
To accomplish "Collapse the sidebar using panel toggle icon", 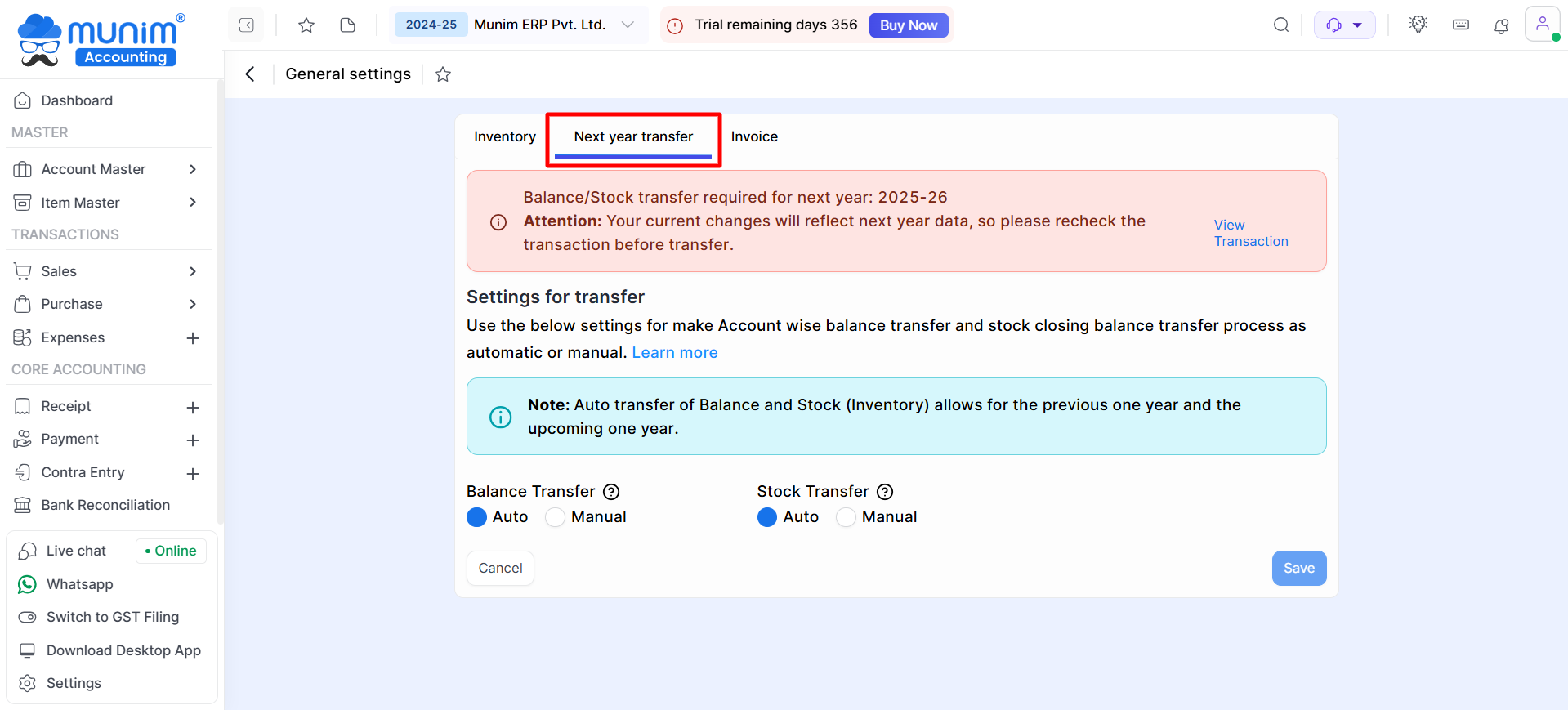I will tap(246, 25).
